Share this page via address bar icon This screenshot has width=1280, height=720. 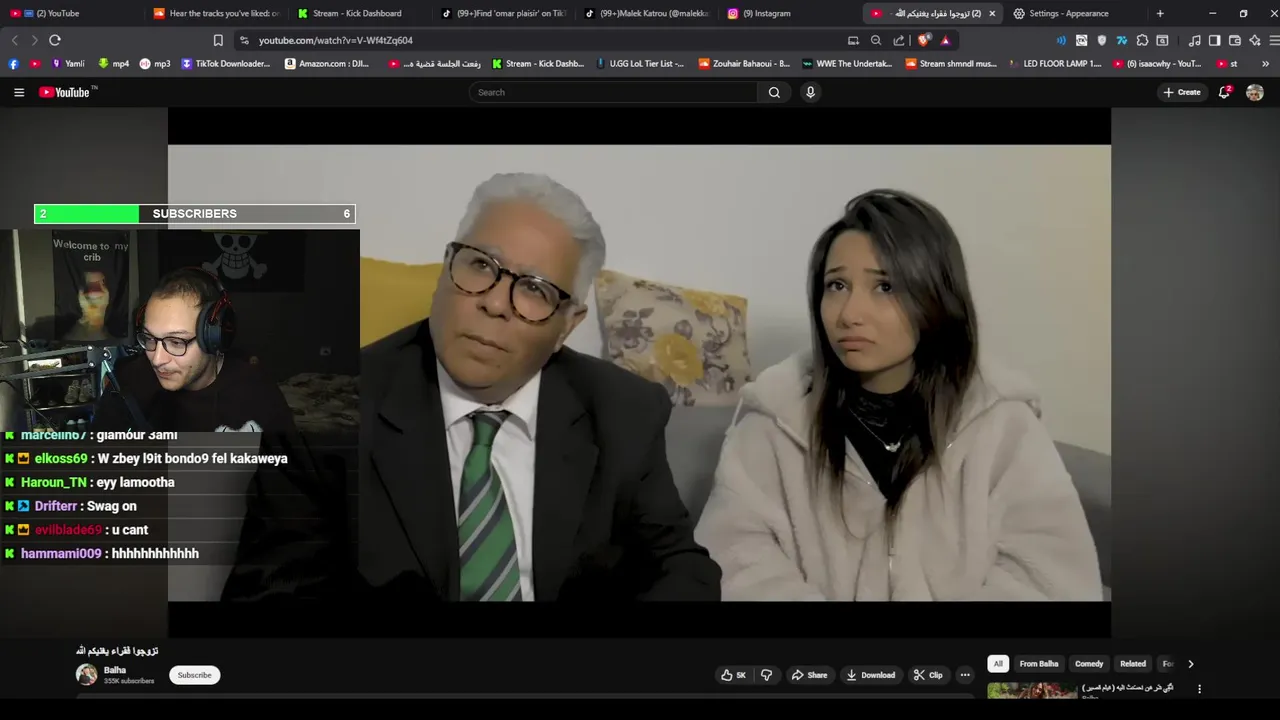click(899, 40)
